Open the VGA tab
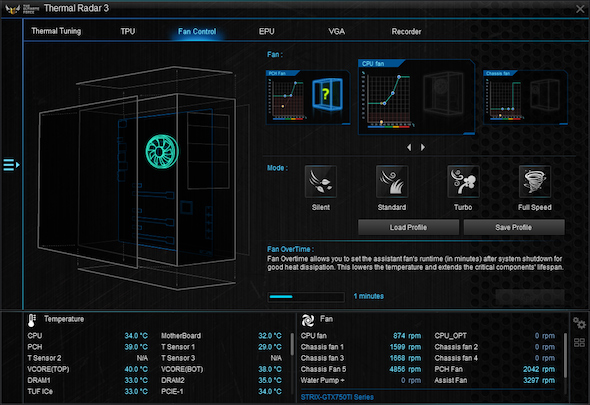 tap(336, 31)
